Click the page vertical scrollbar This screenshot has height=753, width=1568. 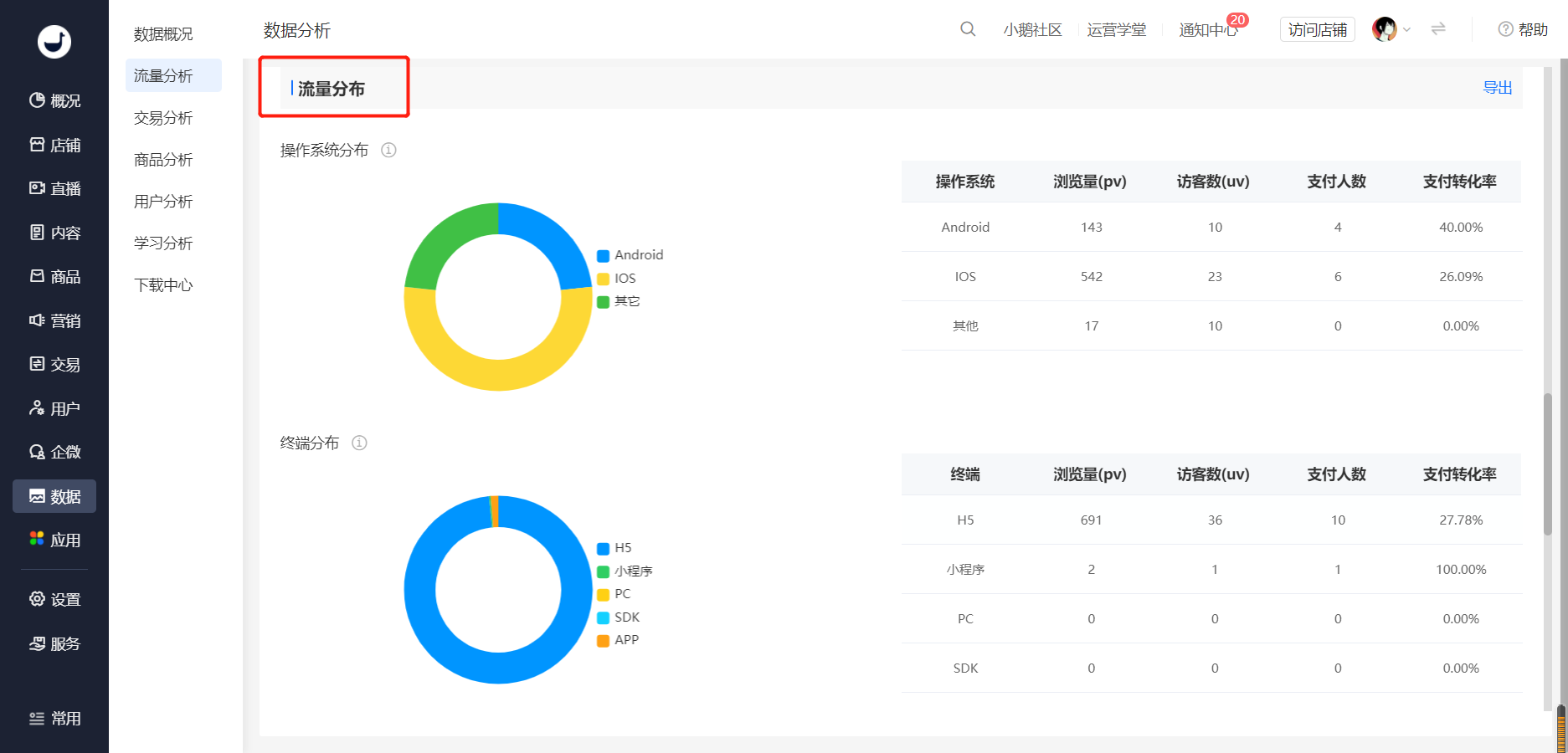click(x=1548, y=464)
